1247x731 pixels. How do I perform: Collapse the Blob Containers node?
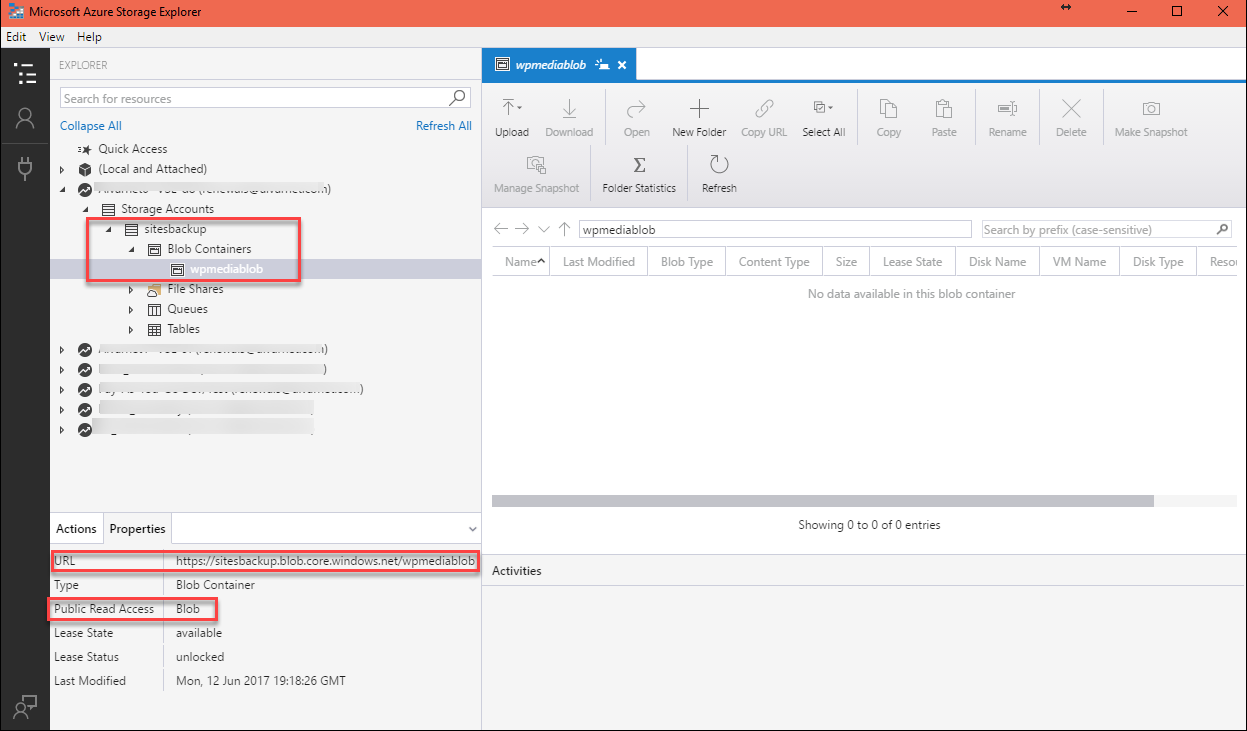131,249
